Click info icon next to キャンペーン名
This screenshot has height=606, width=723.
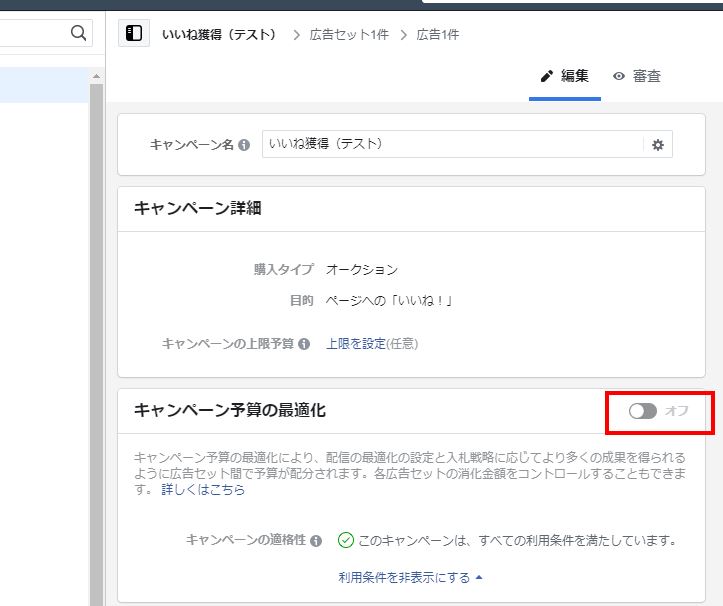(x=244, y=145)
